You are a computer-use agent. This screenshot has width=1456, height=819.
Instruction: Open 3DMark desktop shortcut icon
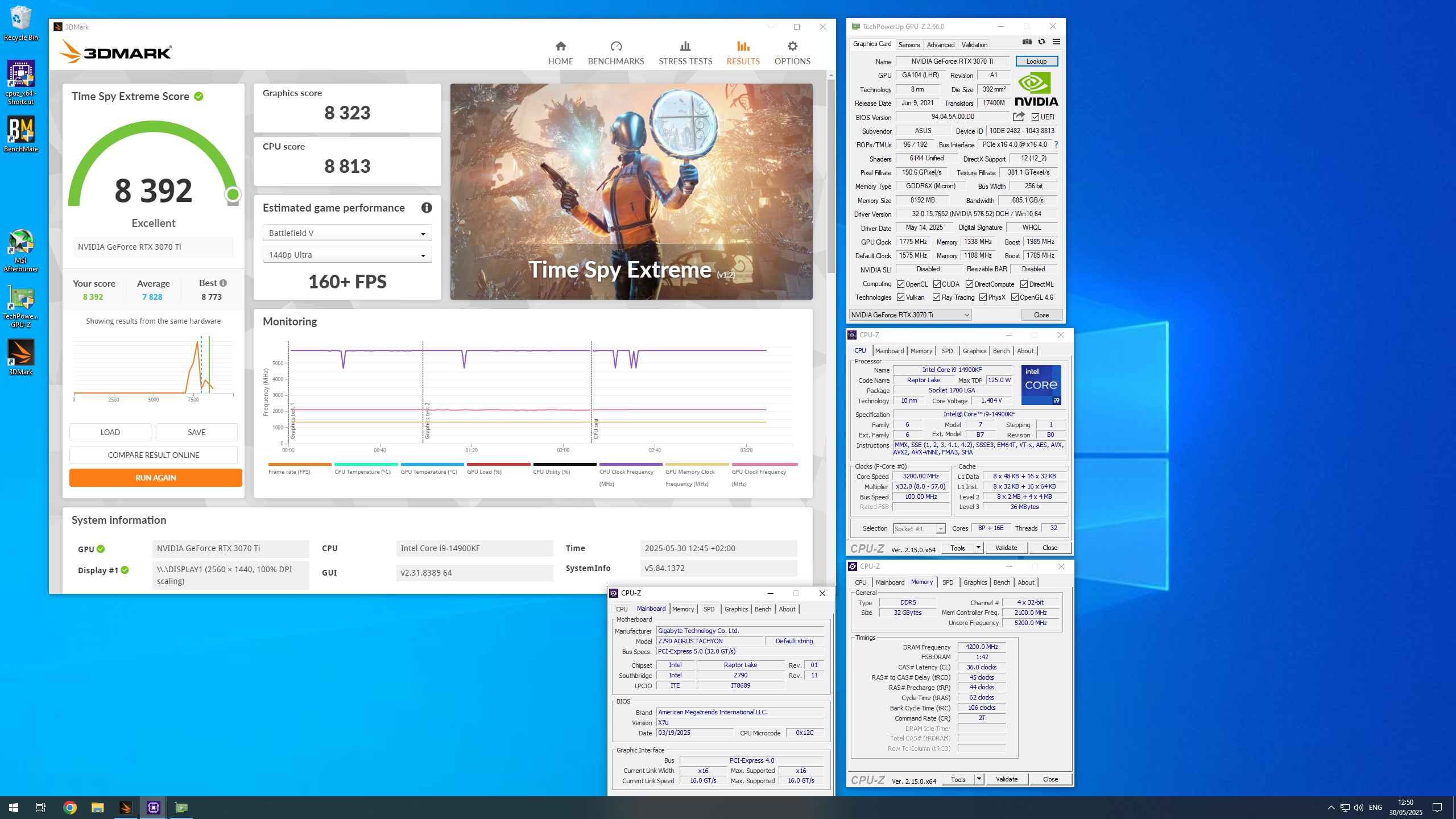click(21, 358)
